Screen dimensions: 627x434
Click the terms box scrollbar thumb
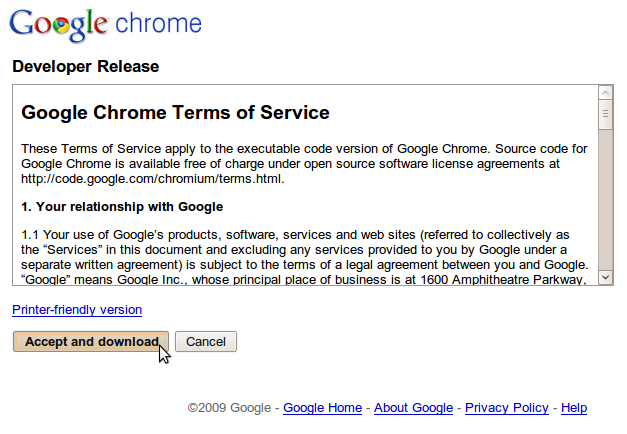605,114
